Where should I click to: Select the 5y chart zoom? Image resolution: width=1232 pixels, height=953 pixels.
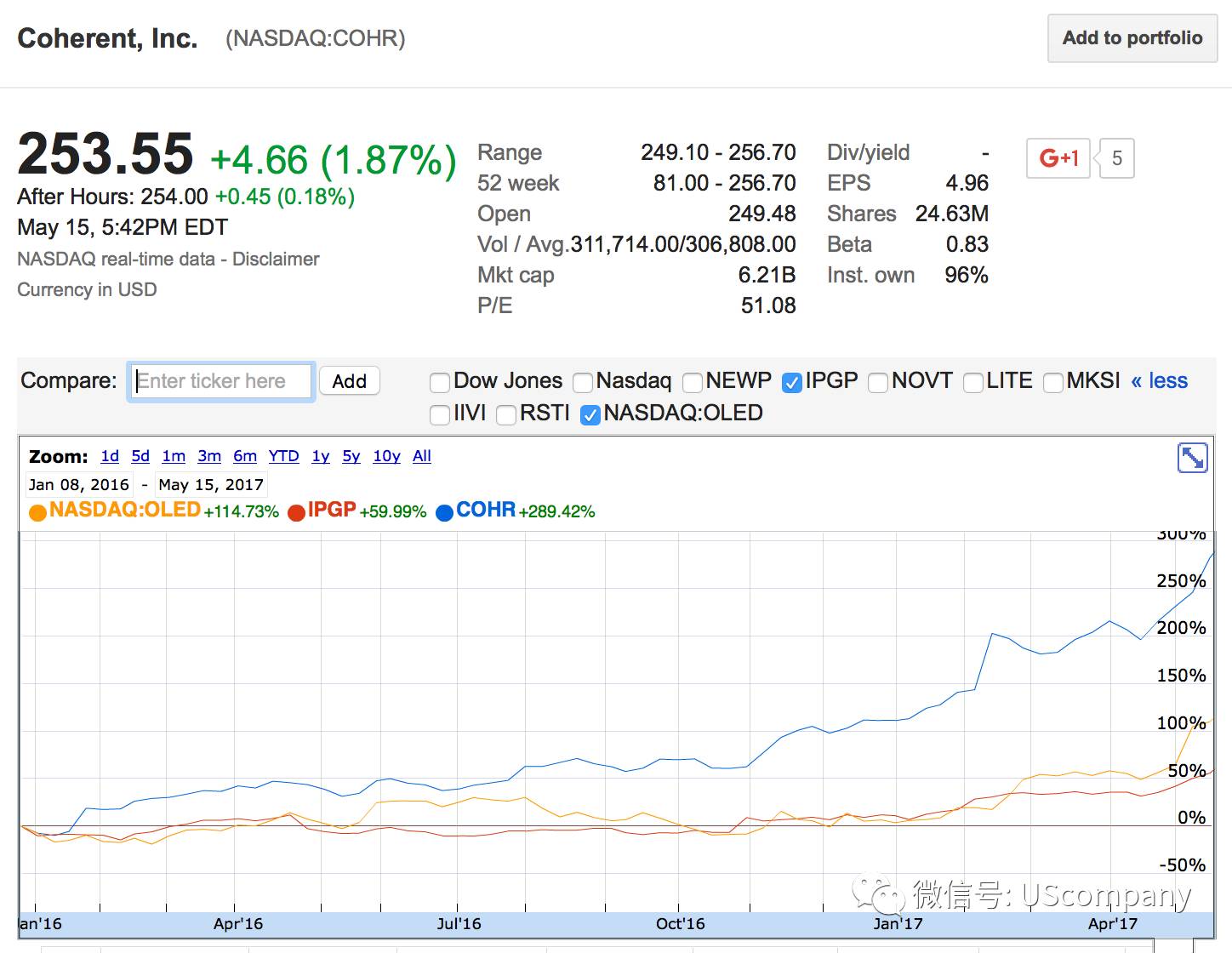[x=351, y=456]
